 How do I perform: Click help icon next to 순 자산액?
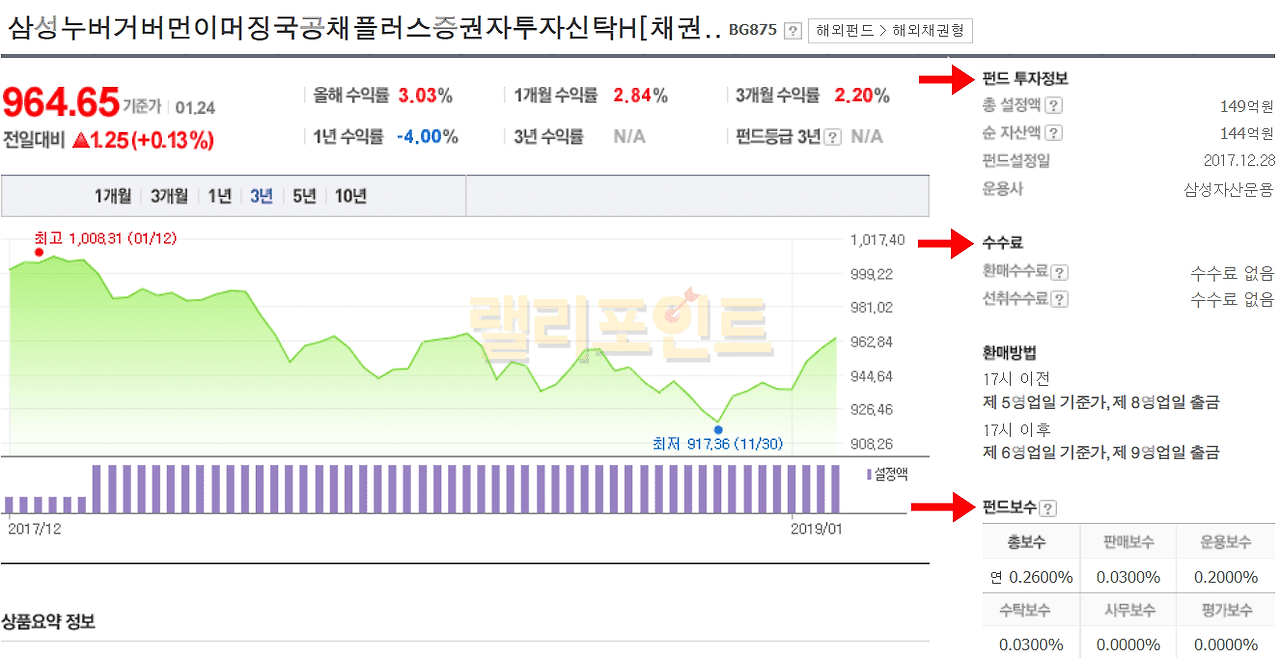pos(1053,133)
